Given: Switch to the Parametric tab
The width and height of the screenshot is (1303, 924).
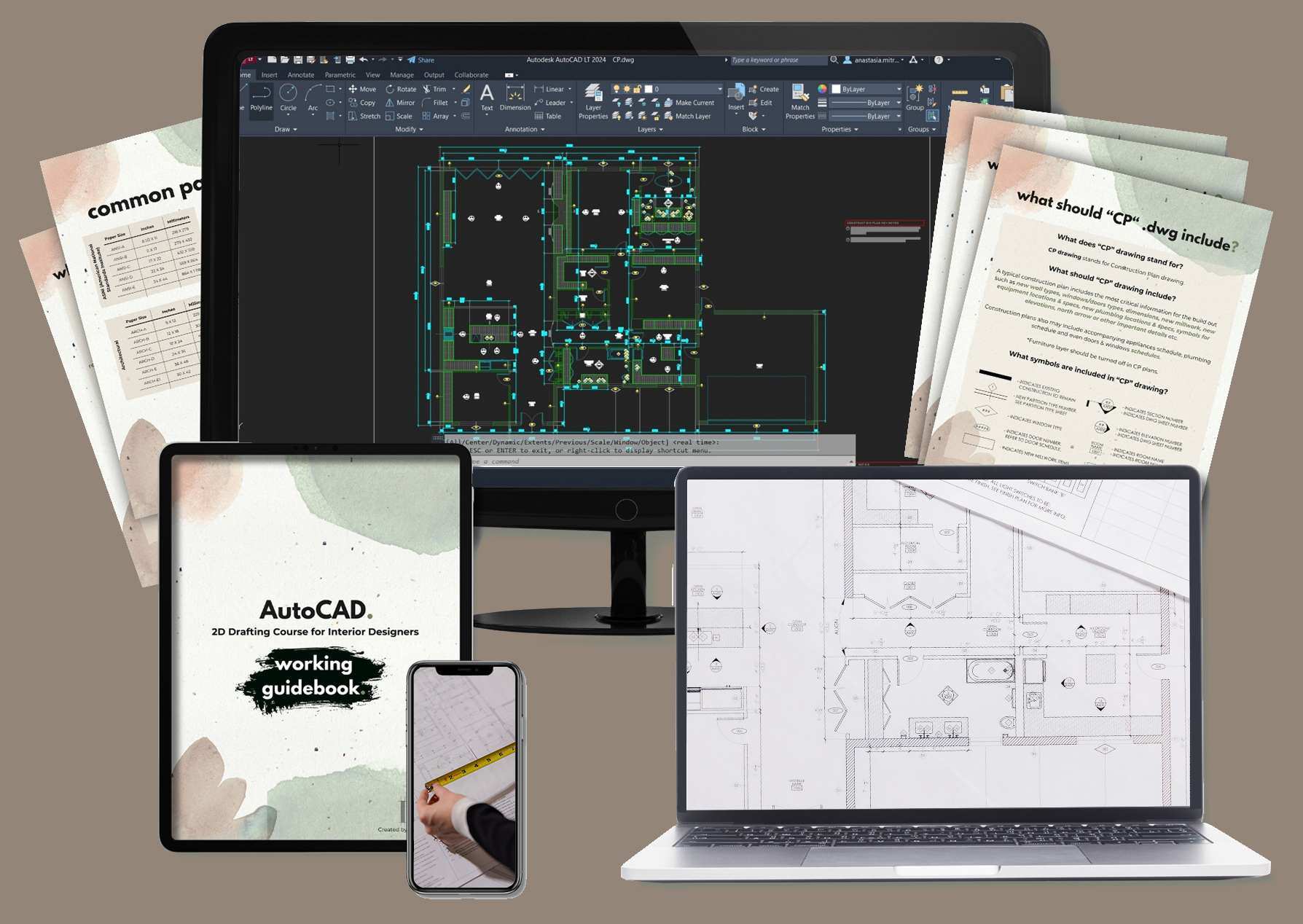Looking at the screenshot, I should click(340, 75).
